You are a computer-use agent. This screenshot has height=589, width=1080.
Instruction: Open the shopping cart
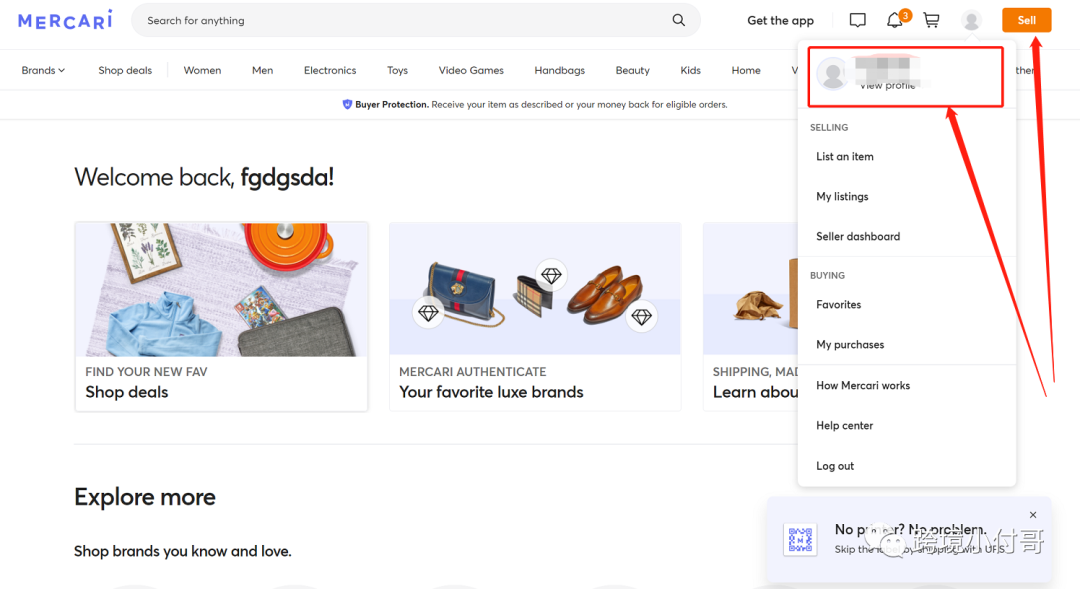(x=931, y=20)
